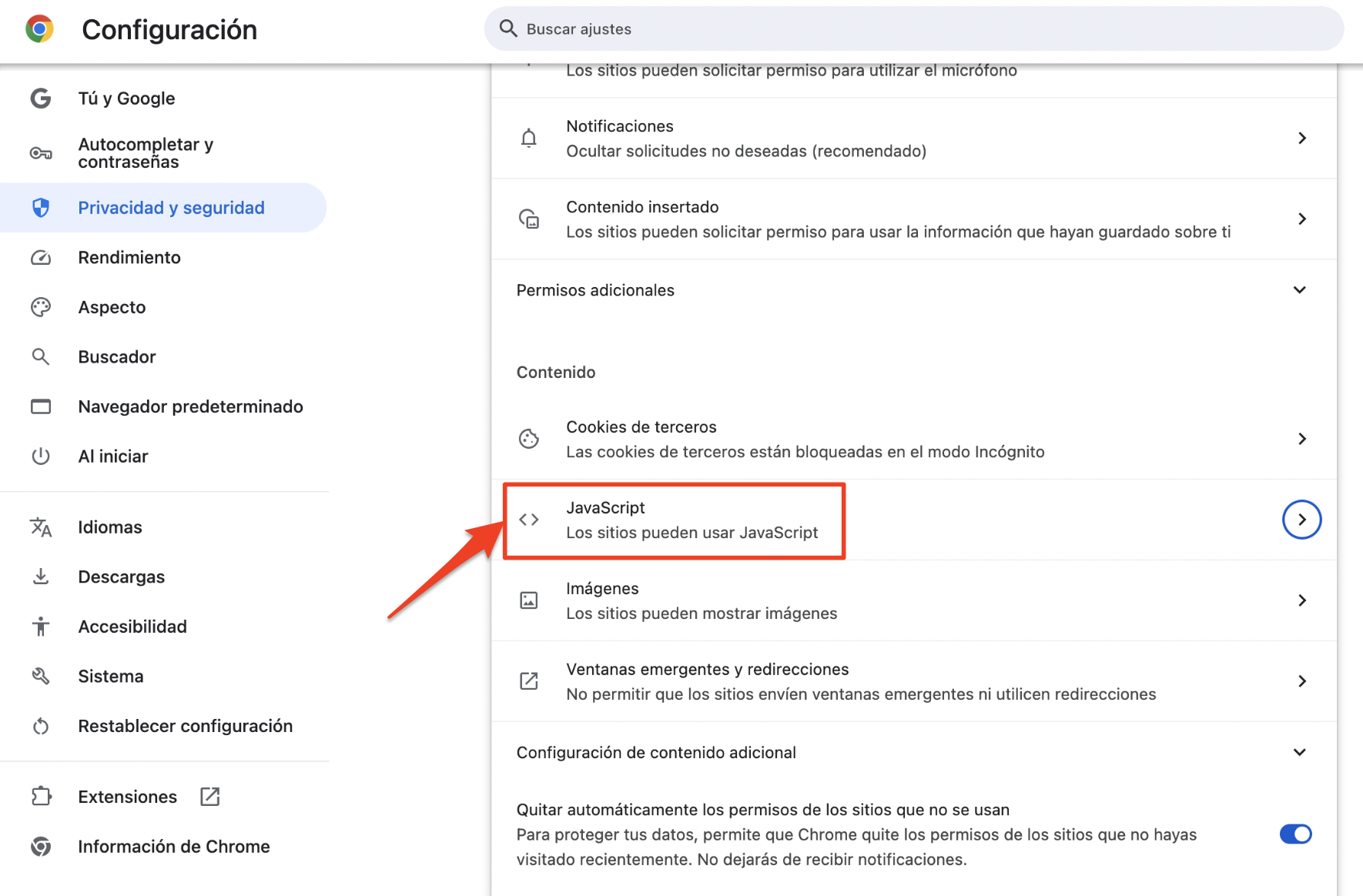The image size is (1363, 896).
Task: Expand Configuración de contenido adicional
Action: pyautogui.click(x=1299, y=752)
